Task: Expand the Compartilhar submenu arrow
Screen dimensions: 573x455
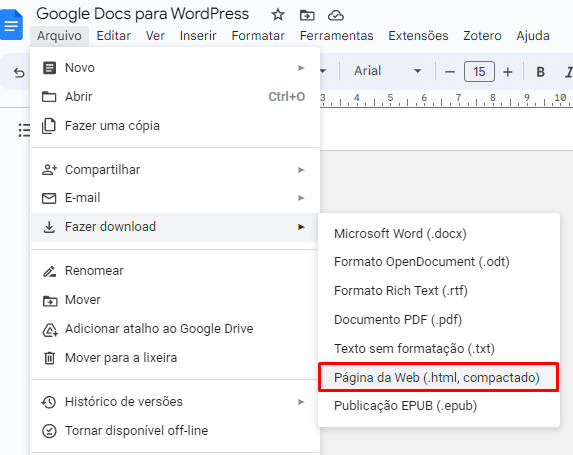Action: click(301, 170)
